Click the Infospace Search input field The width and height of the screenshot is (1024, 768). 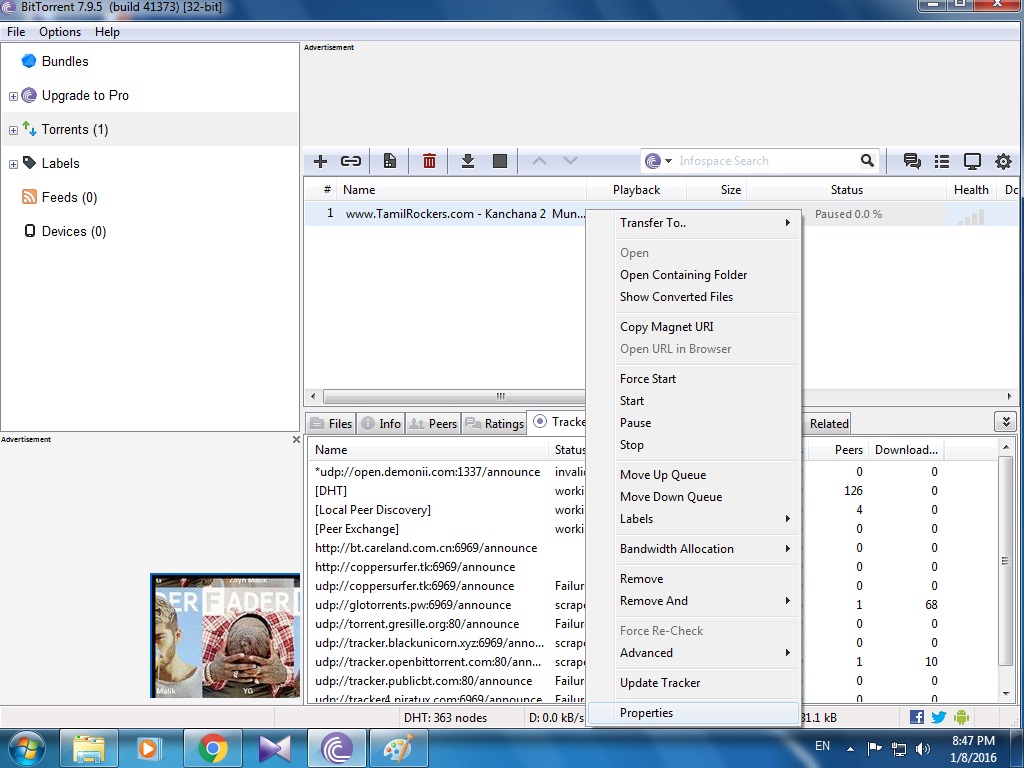pyautogui.click(x=767, y=161)
